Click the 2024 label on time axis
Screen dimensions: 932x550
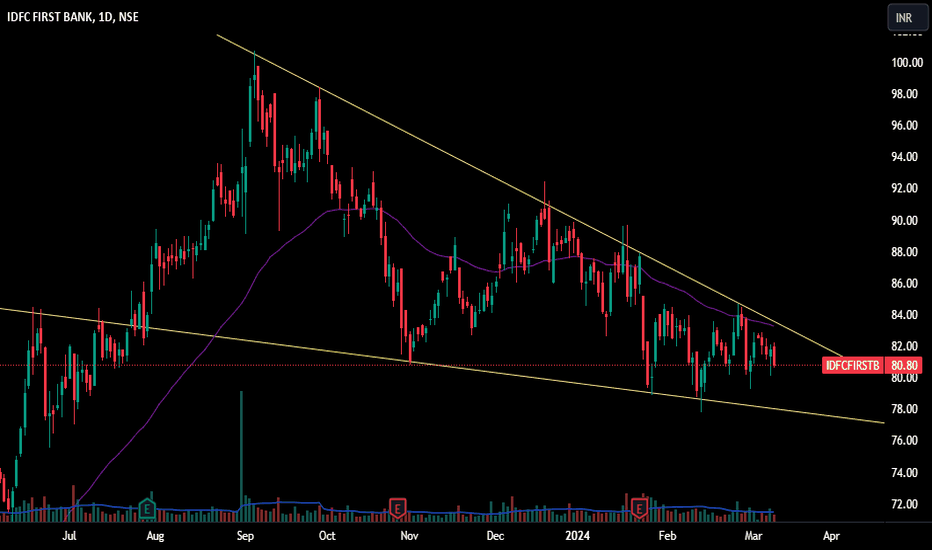[578, 536]
